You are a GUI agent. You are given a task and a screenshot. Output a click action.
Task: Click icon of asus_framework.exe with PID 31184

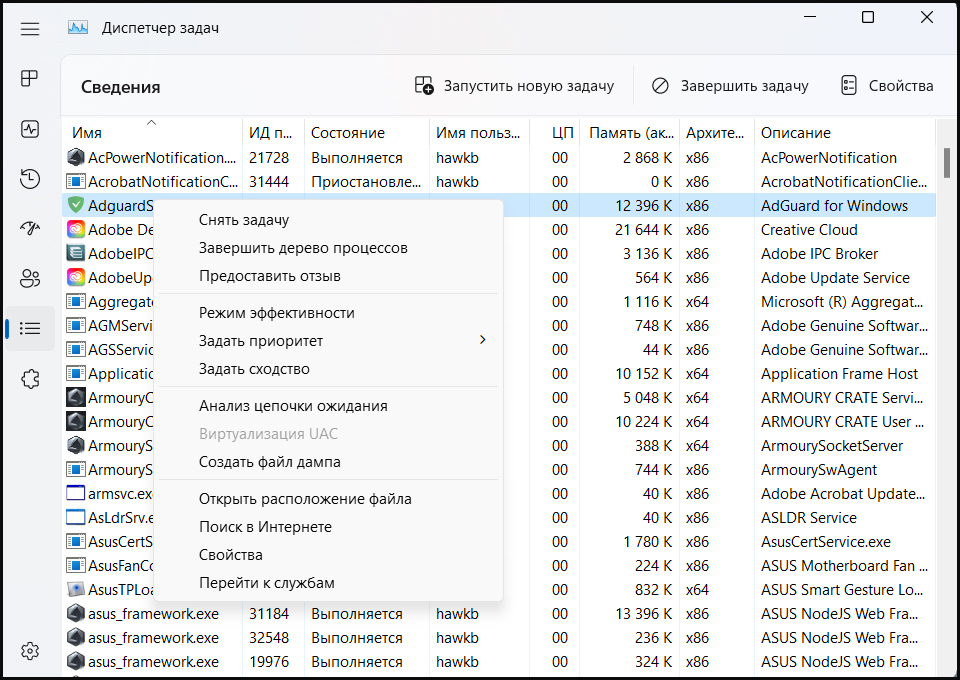pos(75,613)
